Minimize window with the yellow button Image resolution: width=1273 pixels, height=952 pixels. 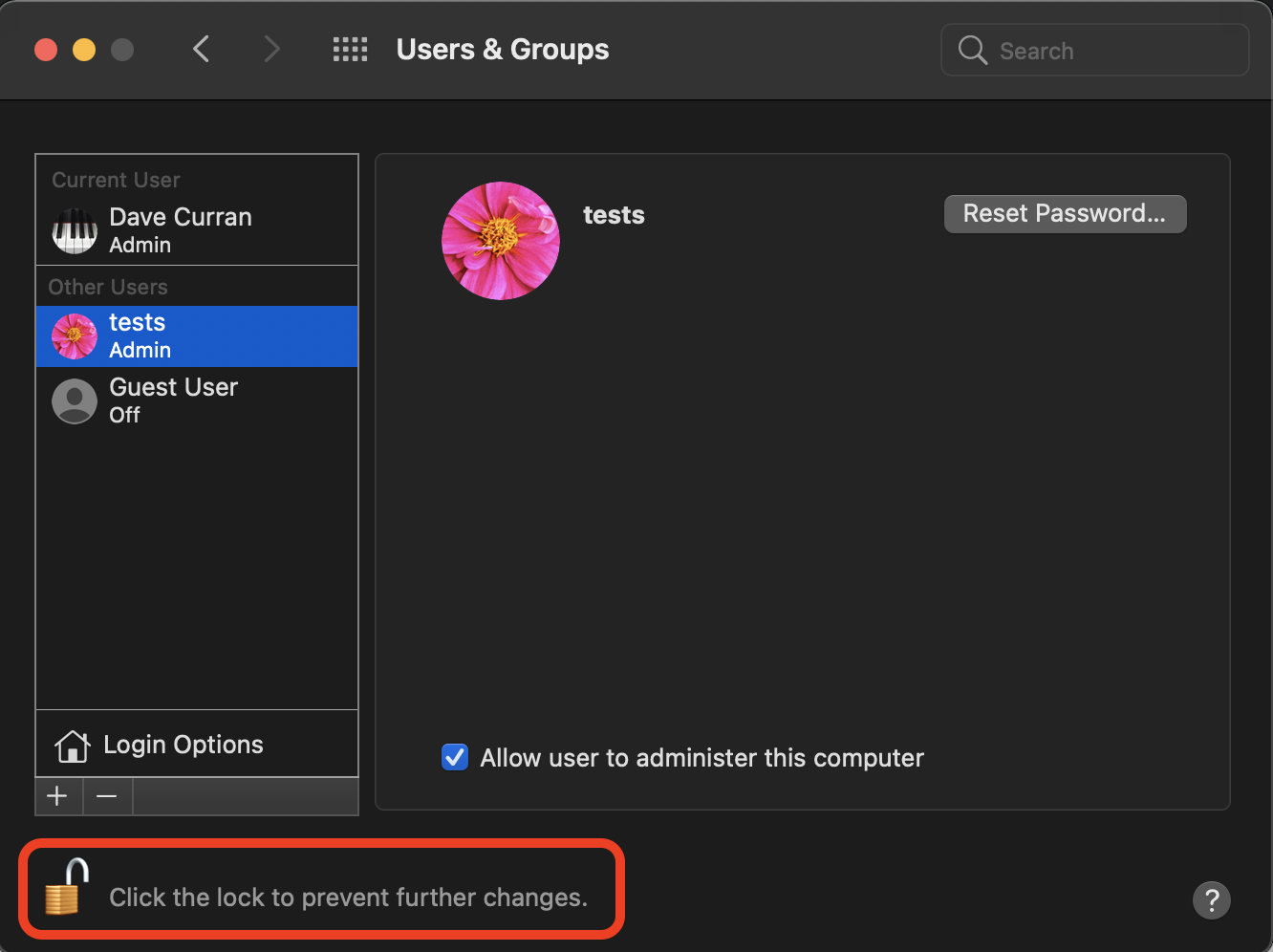(x=84, y=50)
